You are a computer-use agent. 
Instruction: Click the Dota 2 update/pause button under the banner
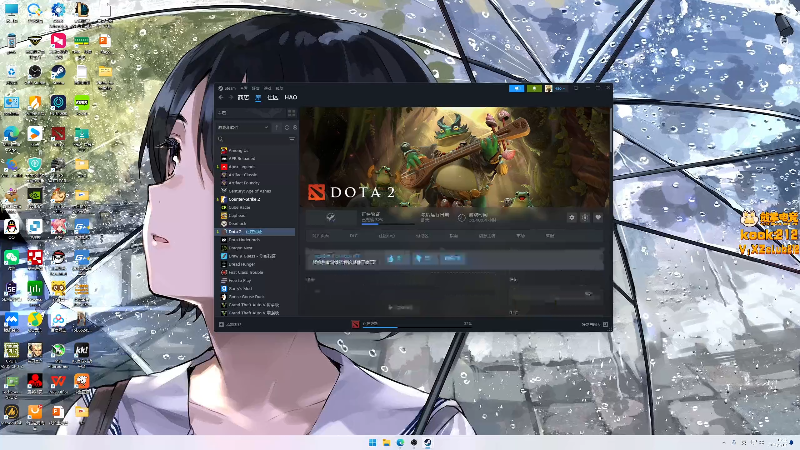[331, 218]
